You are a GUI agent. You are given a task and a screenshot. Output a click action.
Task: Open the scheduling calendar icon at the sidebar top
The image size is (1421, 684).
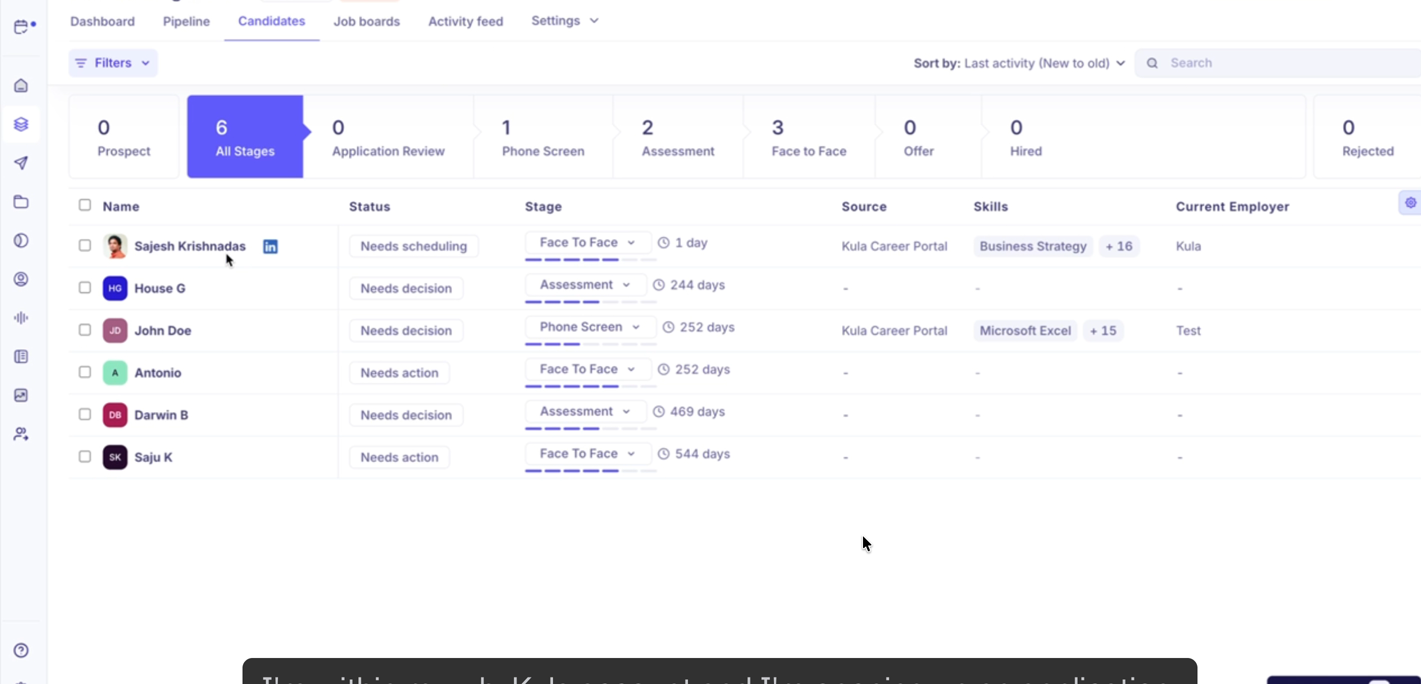tap(22, 27)
